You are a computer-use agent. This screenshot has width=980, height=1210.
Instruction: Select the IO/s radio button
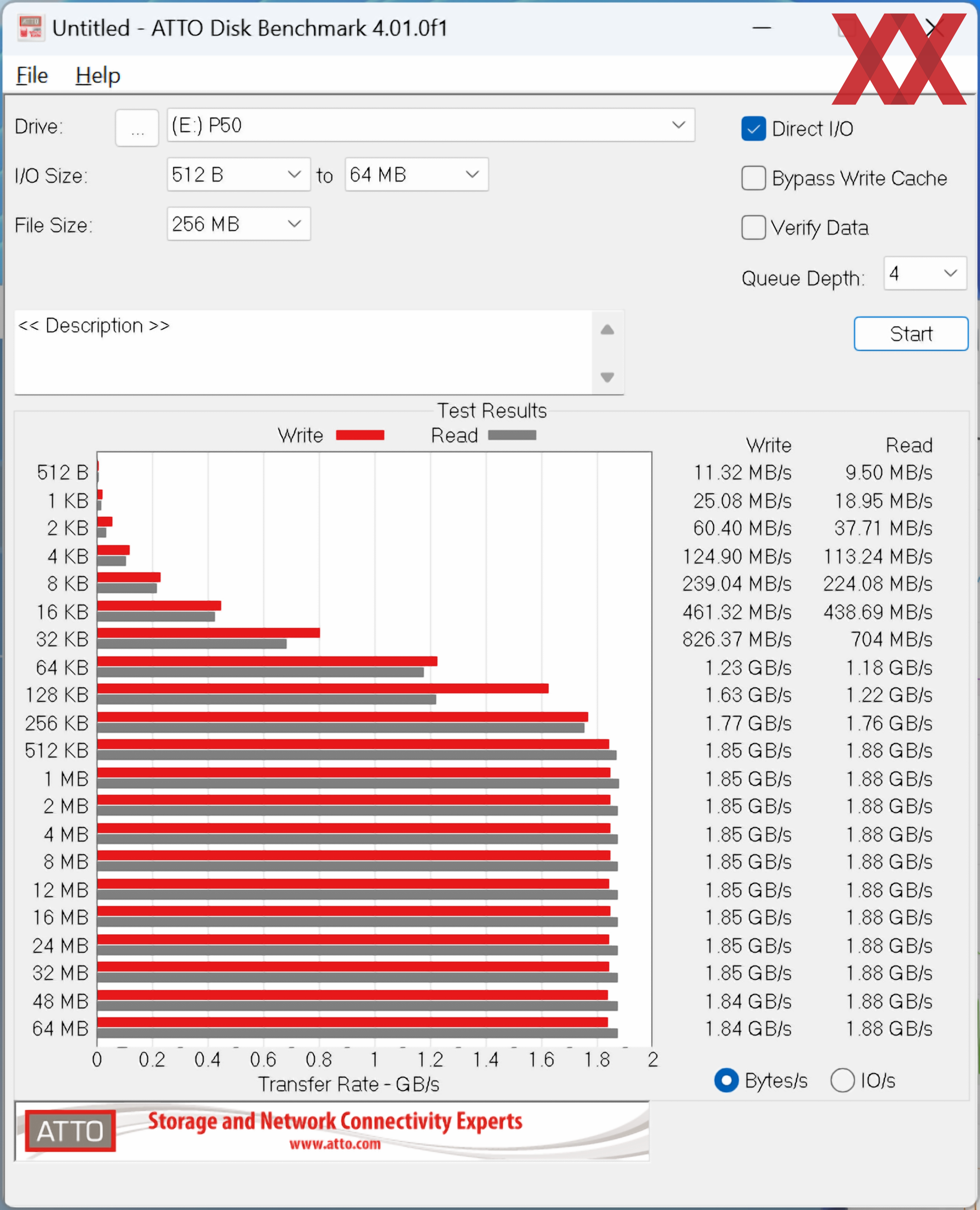pos(842,1080)
